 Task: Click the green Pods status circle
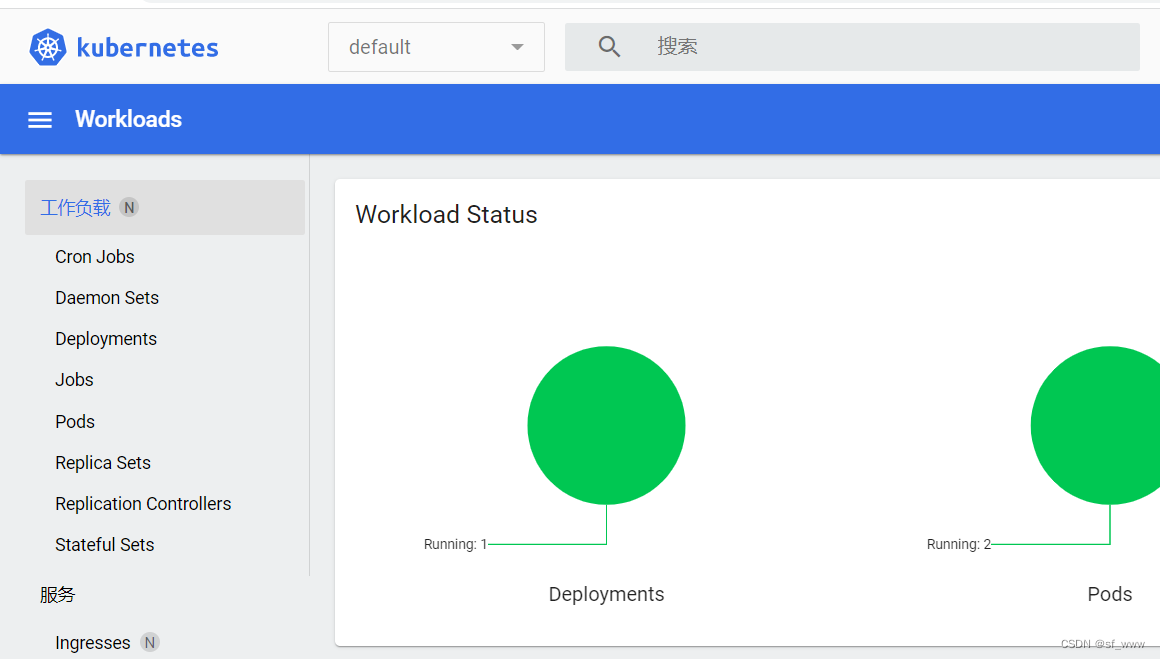click(x=1096, y=425)
